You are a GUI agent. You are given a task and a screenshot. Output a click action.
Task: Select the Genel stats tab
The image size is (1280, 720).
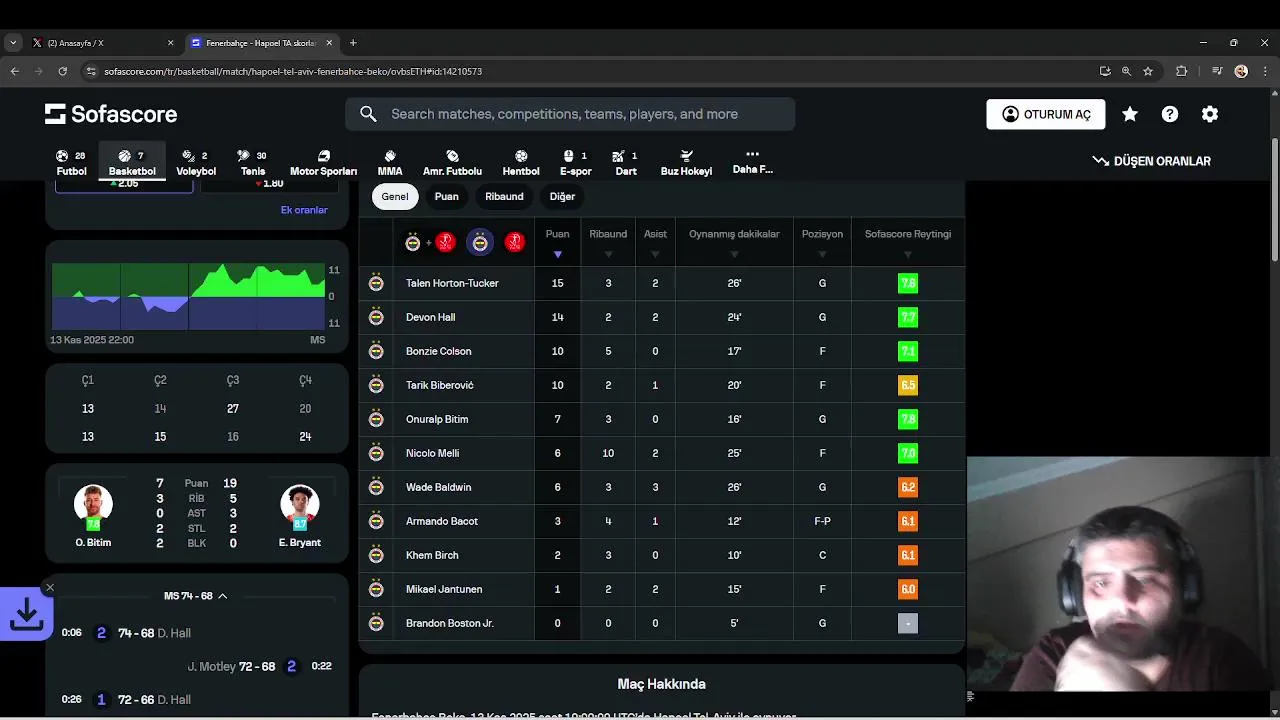(x=395, y=196)
